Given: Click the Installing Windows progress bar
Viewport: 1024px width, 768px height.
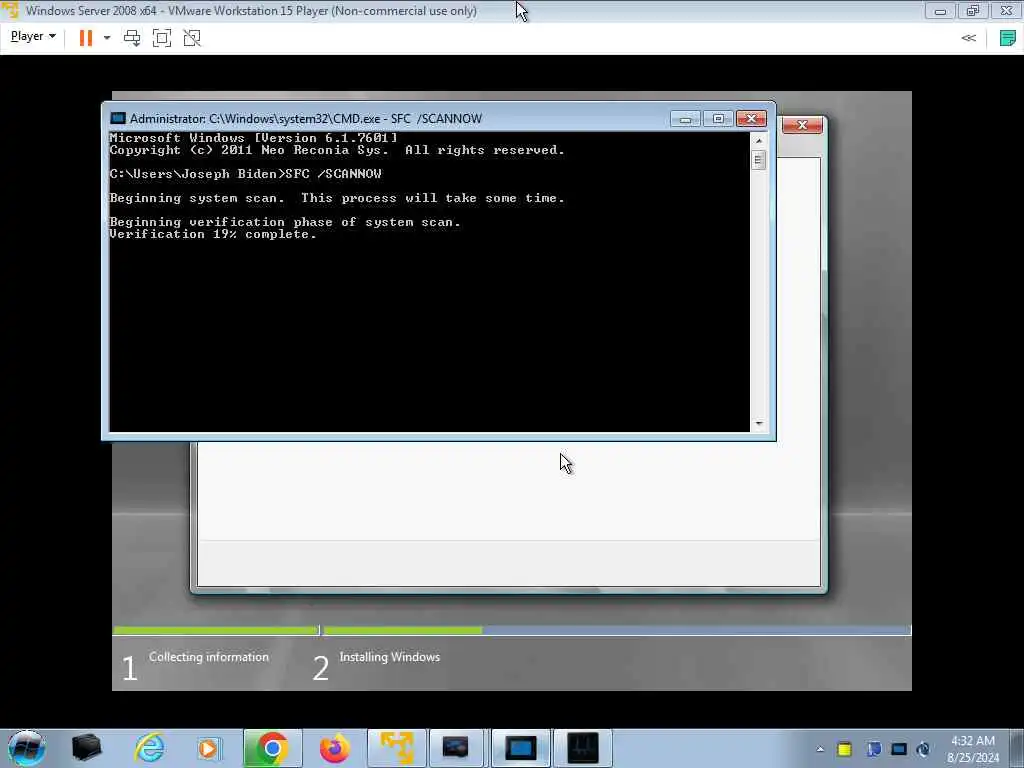Looking at the screenshot, I should (616, 630).
